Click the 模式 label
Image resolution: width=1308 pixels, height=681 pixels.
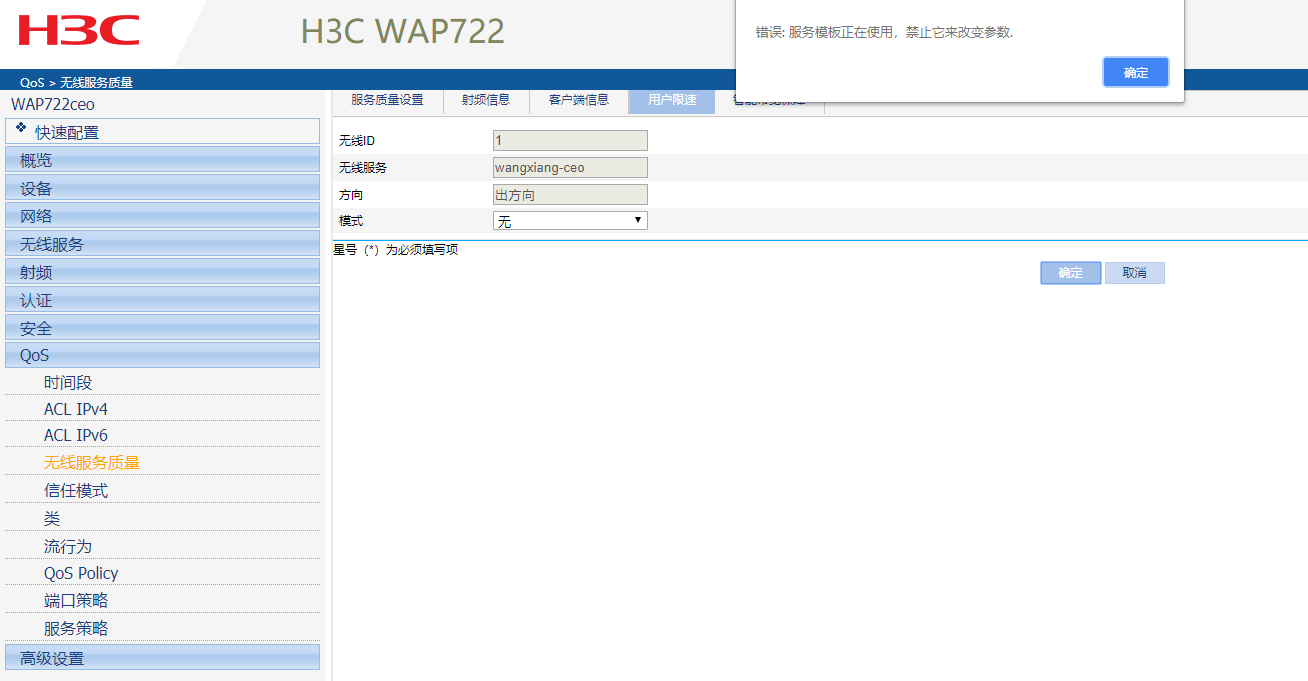tap(350, 221)
